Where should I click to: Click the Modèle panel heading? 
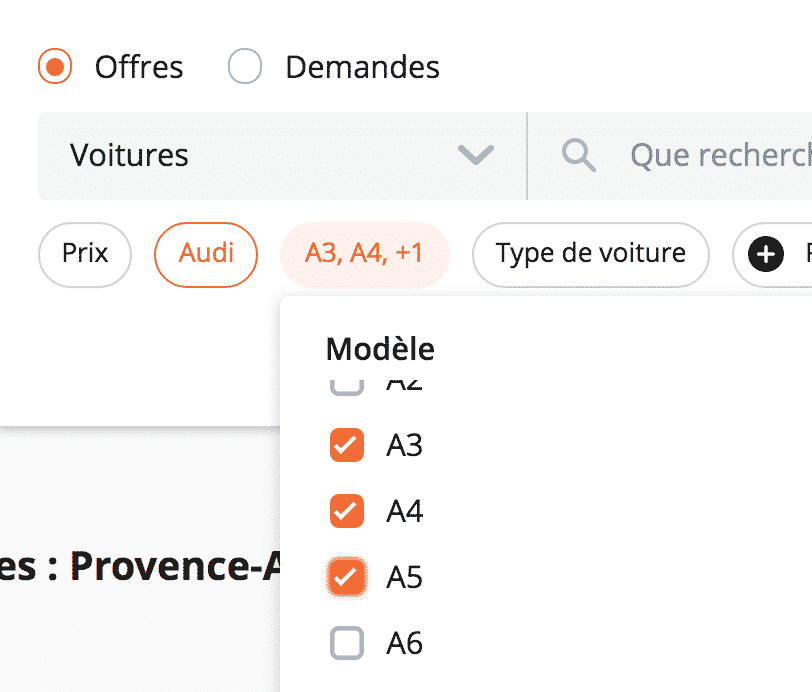pyautogui.click(x=380, y=349)
